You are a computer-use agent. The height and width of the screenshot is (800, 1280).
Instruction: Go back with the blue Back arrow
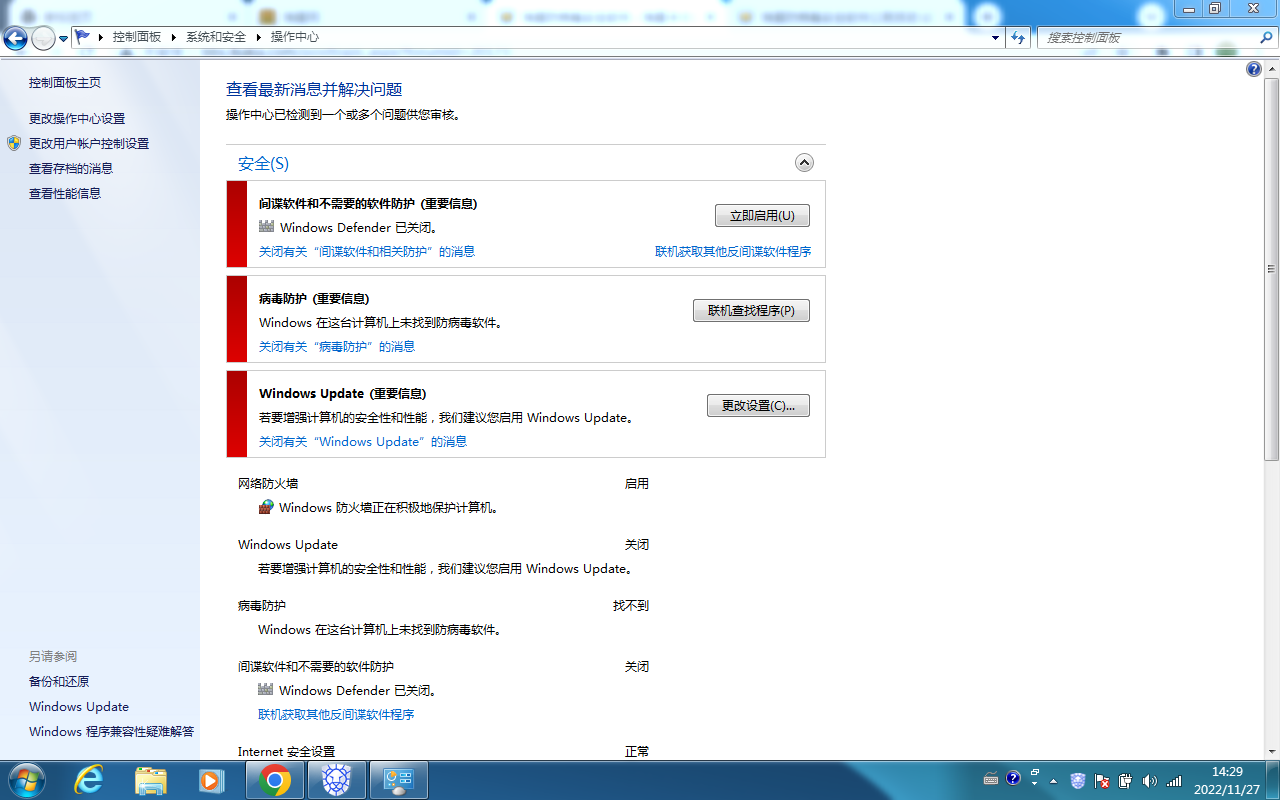point(15,38)
